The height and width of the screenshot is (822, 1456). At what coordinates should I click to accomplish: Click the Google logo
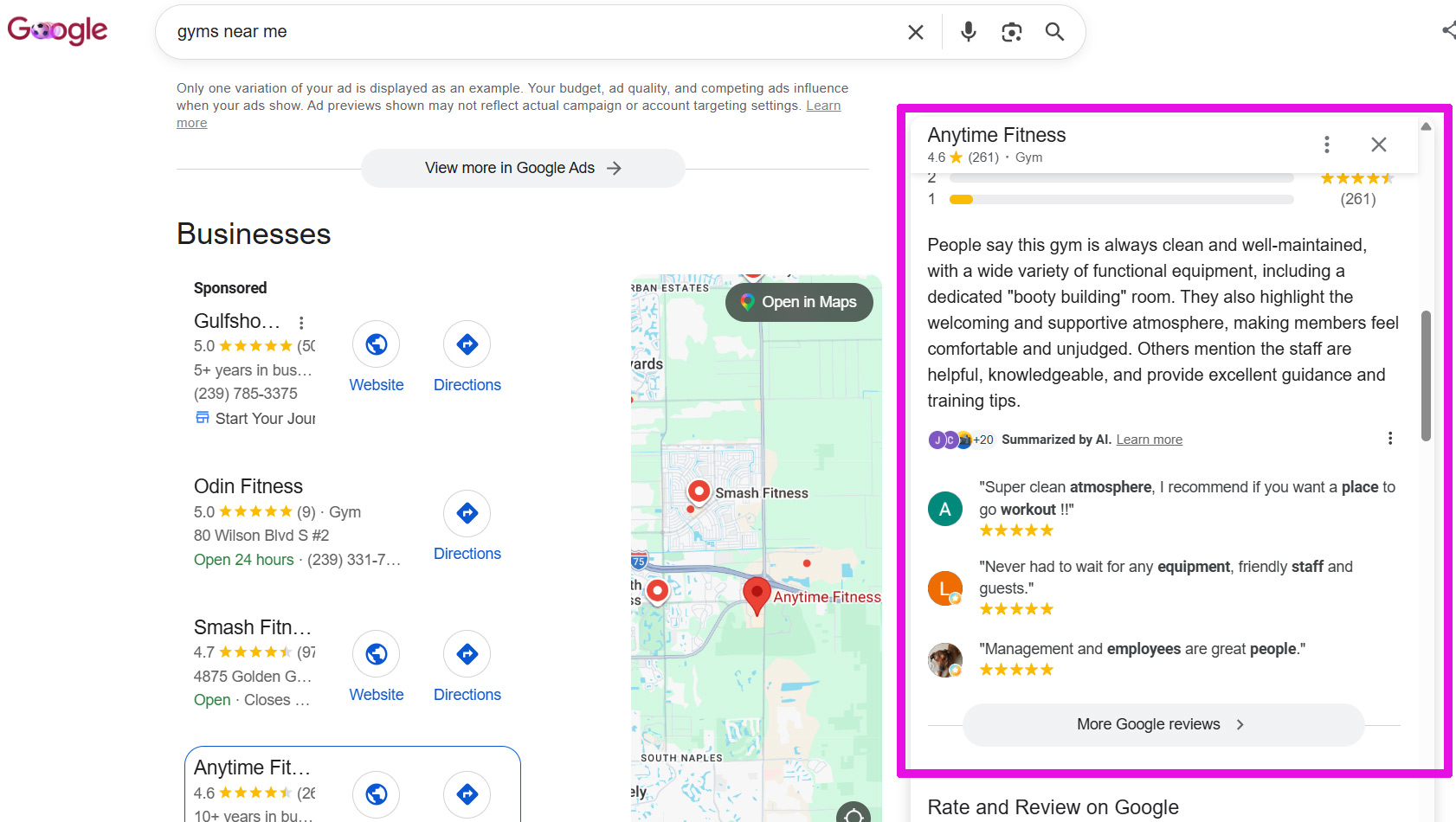(57, 30)
